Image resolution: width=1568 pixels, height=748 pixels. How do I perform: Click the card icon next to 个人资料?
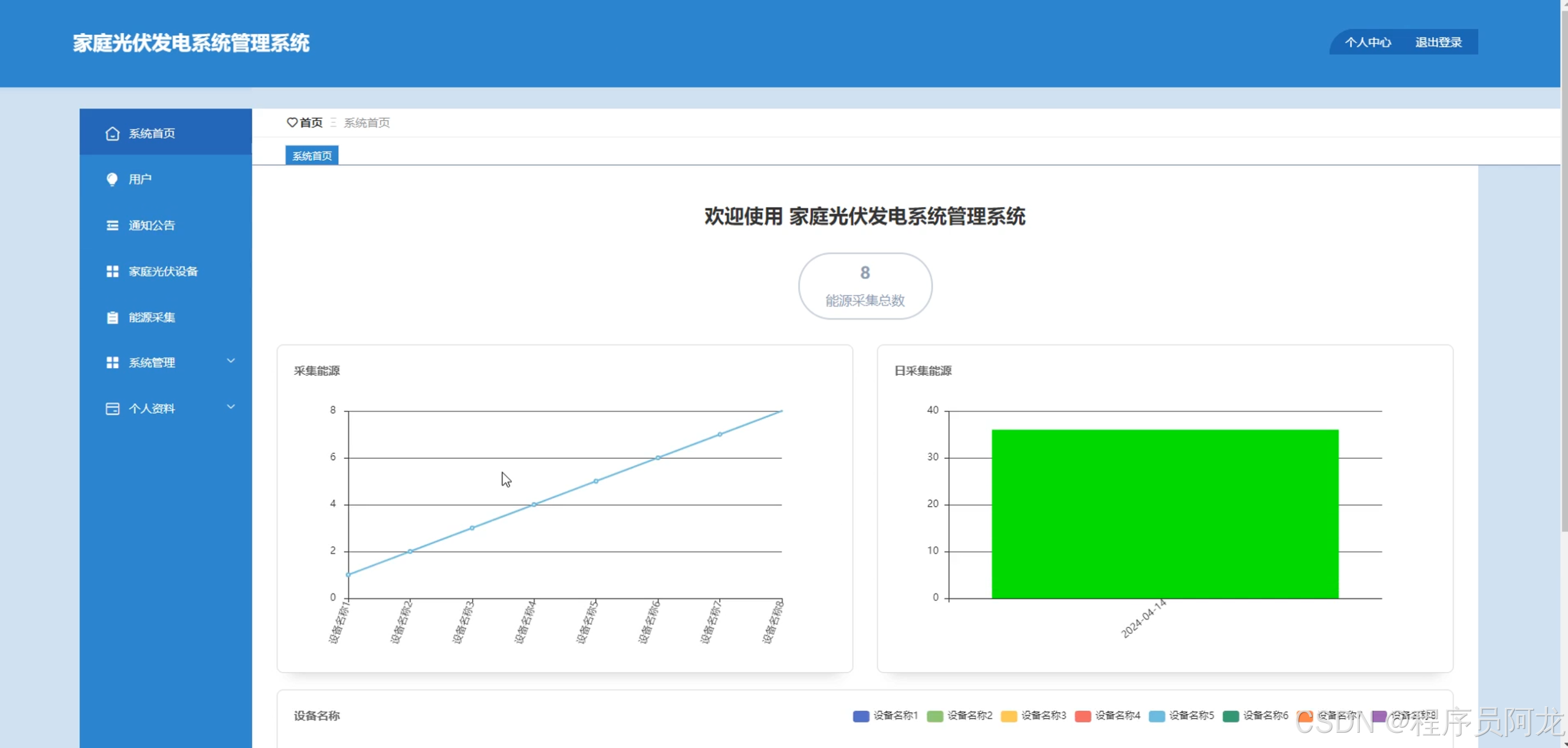(x=112, y=409)
